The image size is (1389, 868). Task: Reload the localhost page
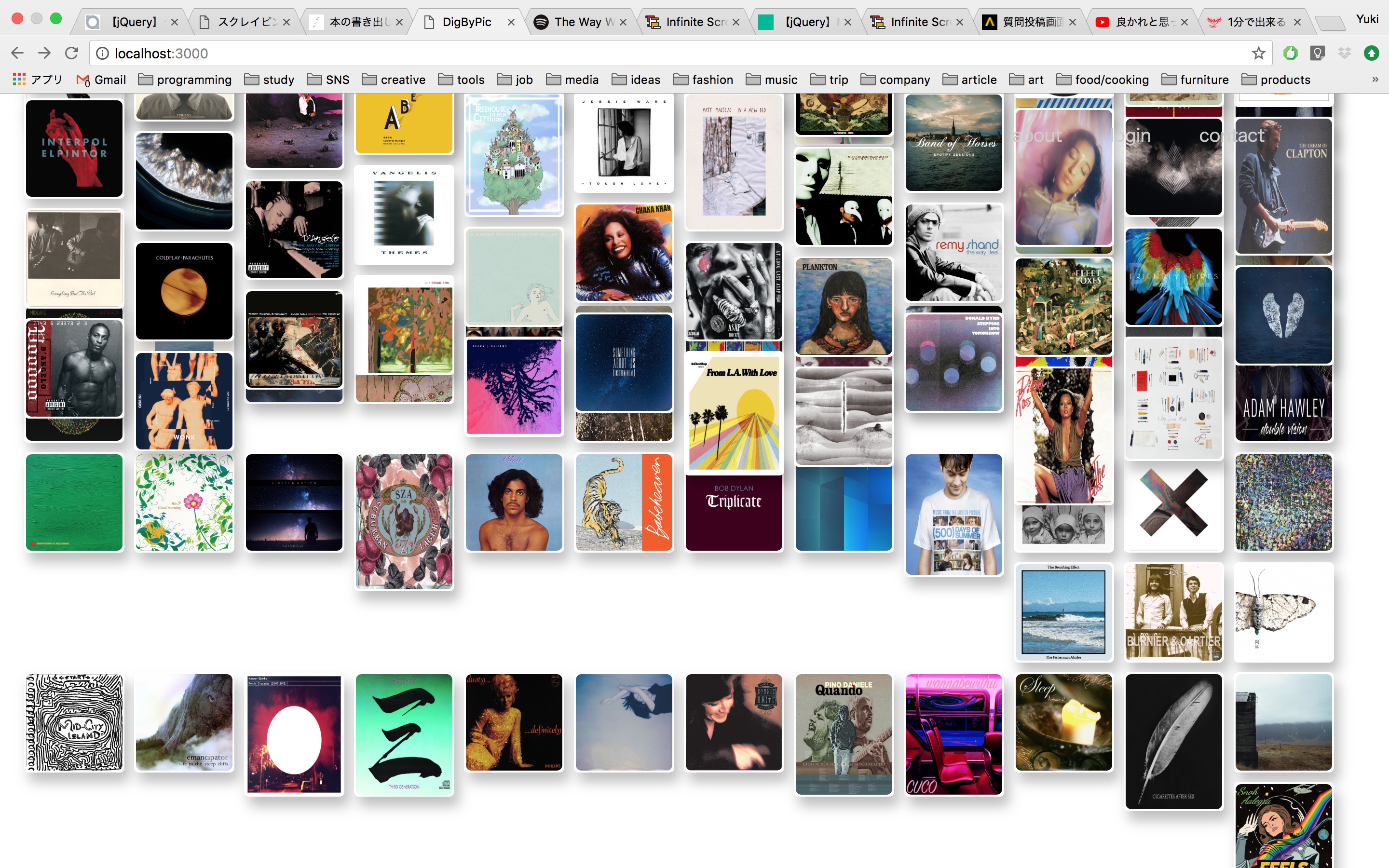(72, 54)
